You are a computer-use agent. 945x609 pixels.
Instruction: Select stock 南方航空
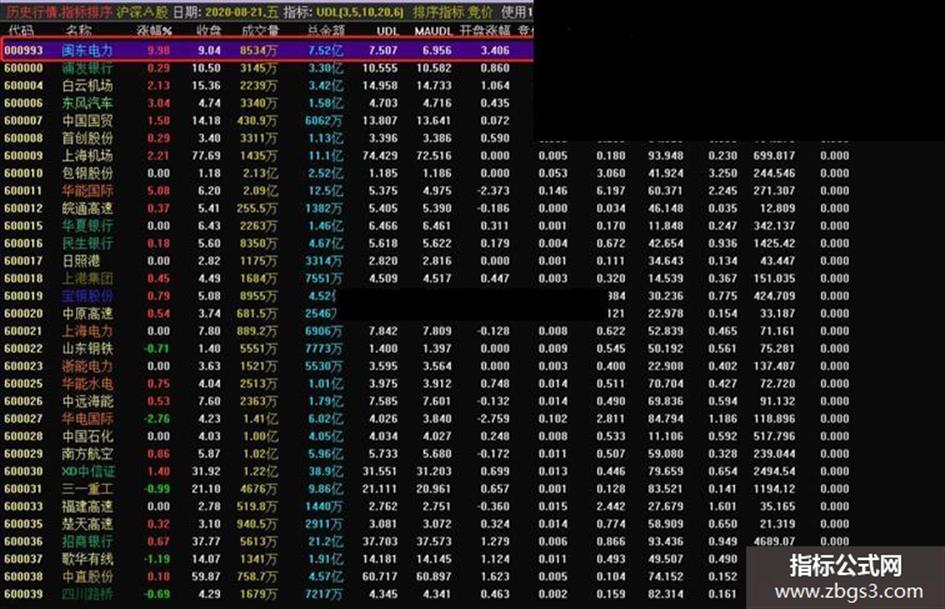click(x=87, y=453)
